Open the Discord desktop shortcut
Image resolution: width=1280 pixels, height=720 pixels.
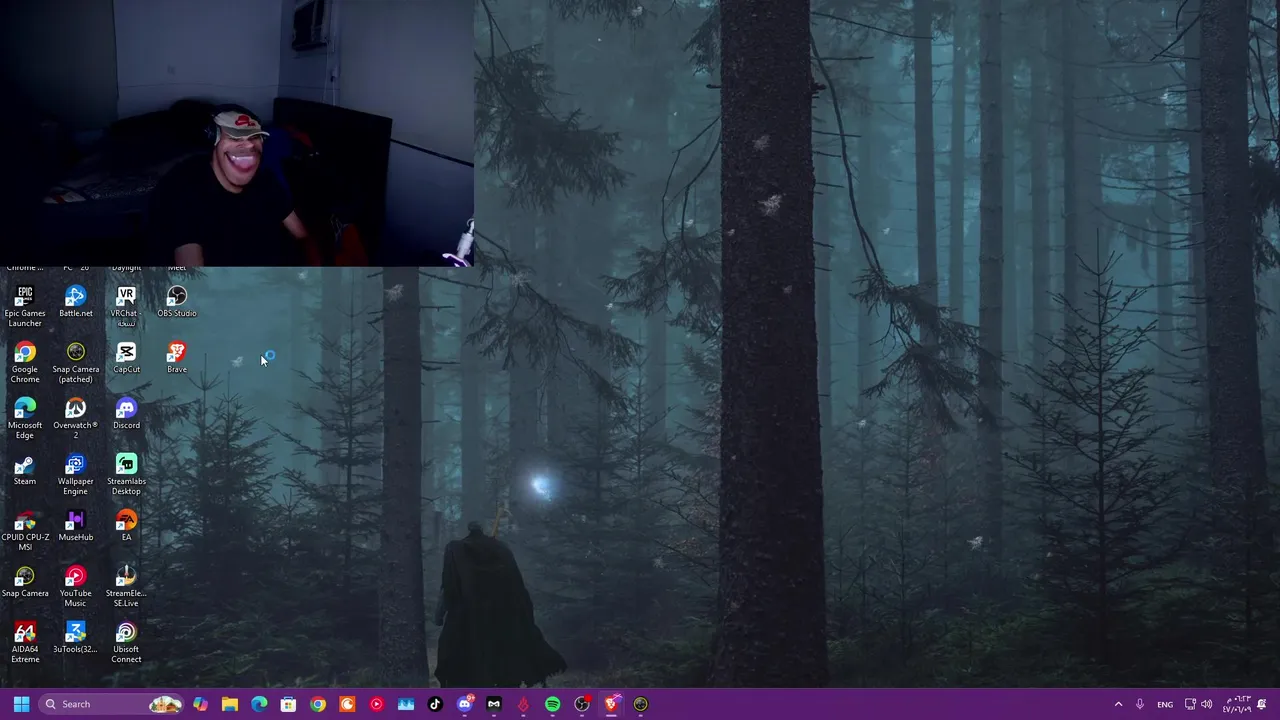(126, 414)
